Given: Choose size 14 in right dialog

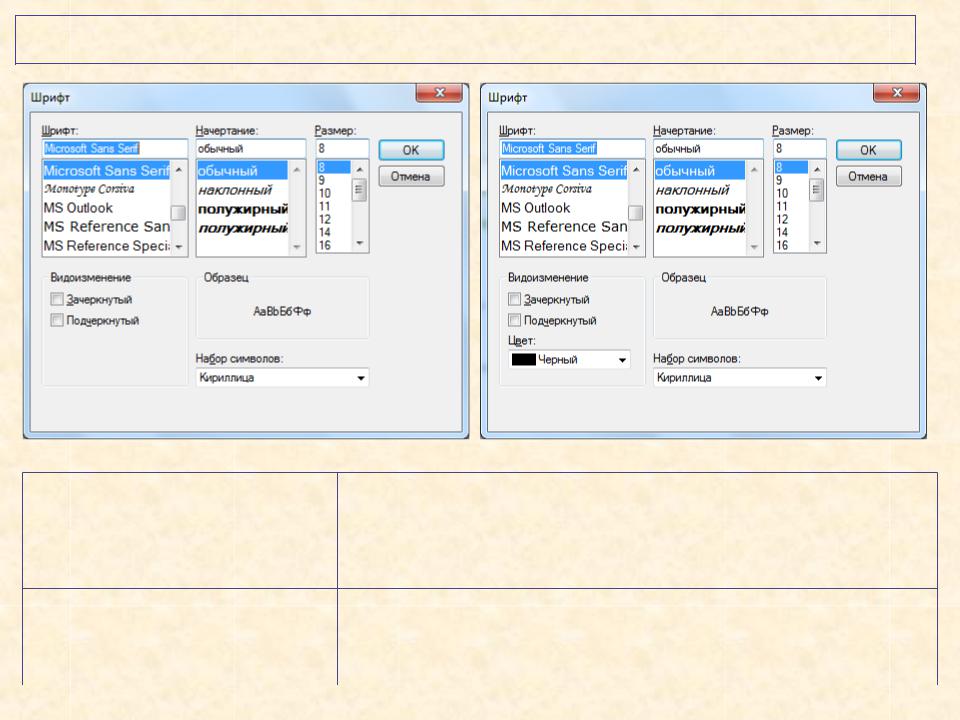Looking at the screenshot, I should point(791,232).
